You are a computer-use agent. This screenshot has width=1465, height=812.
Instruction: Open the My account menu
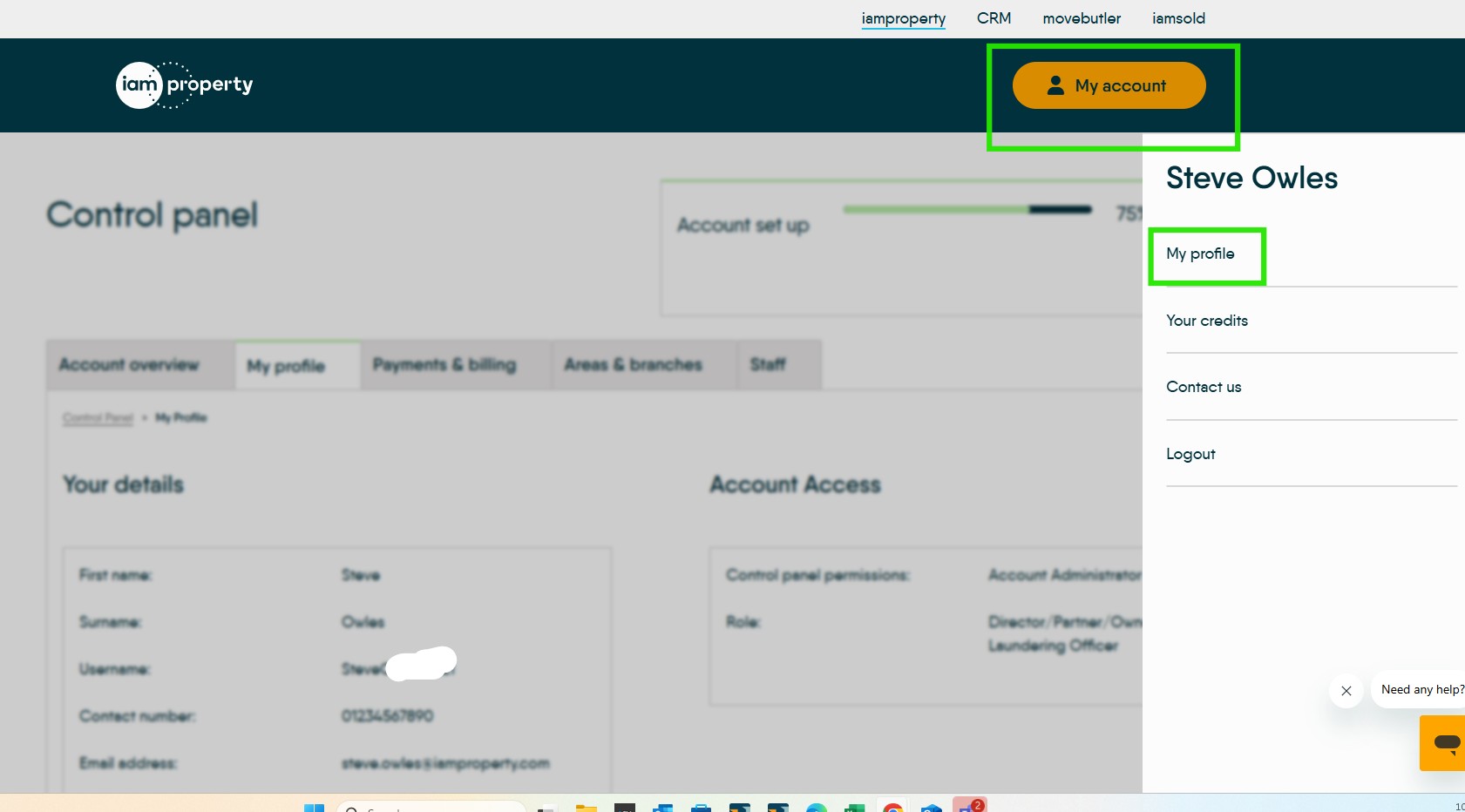pos(1109,85)
